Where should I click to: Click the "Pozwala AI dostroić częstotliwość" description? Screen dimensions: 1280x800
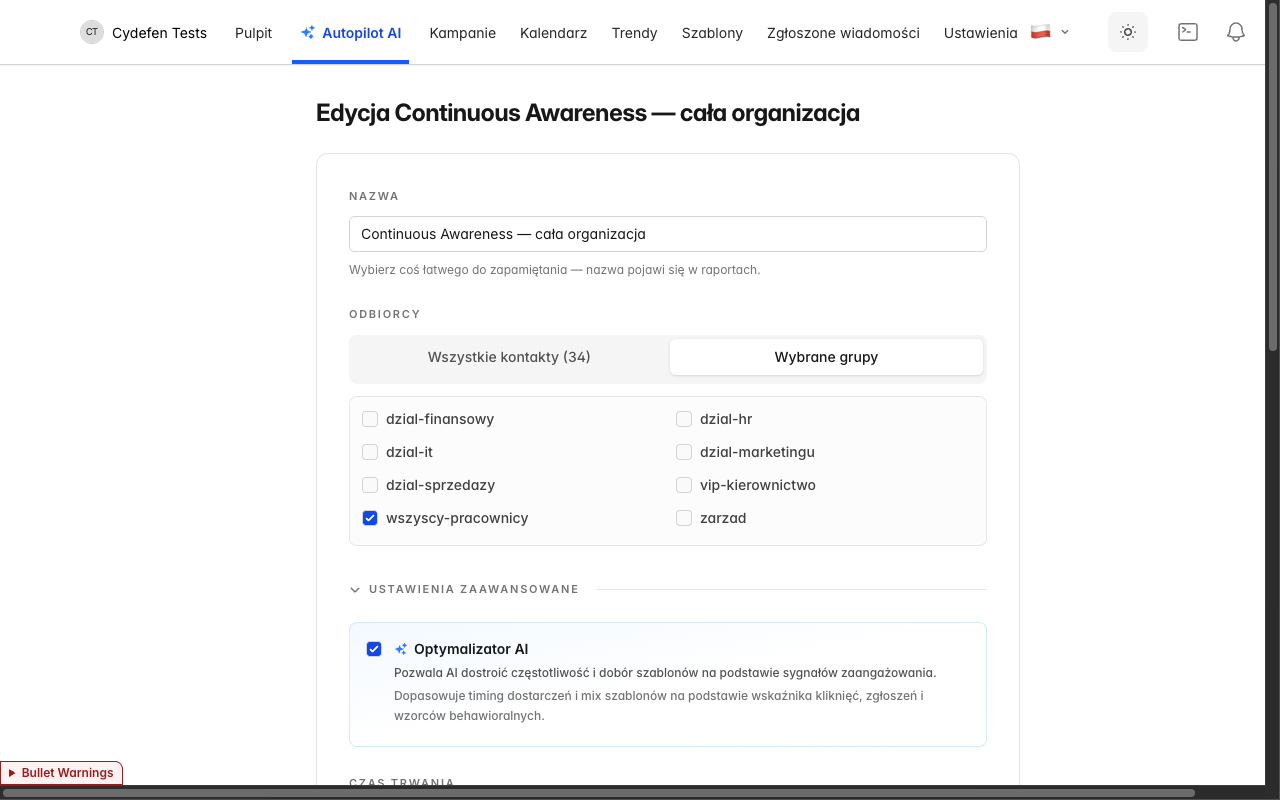pyautogui.click(x=665, y=673)
